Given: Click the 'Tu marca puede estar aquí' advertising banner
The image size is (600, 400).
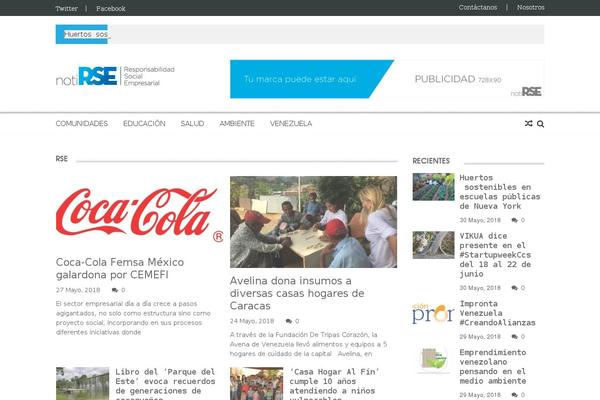Looking at the screenshot, I should [386, 79].
